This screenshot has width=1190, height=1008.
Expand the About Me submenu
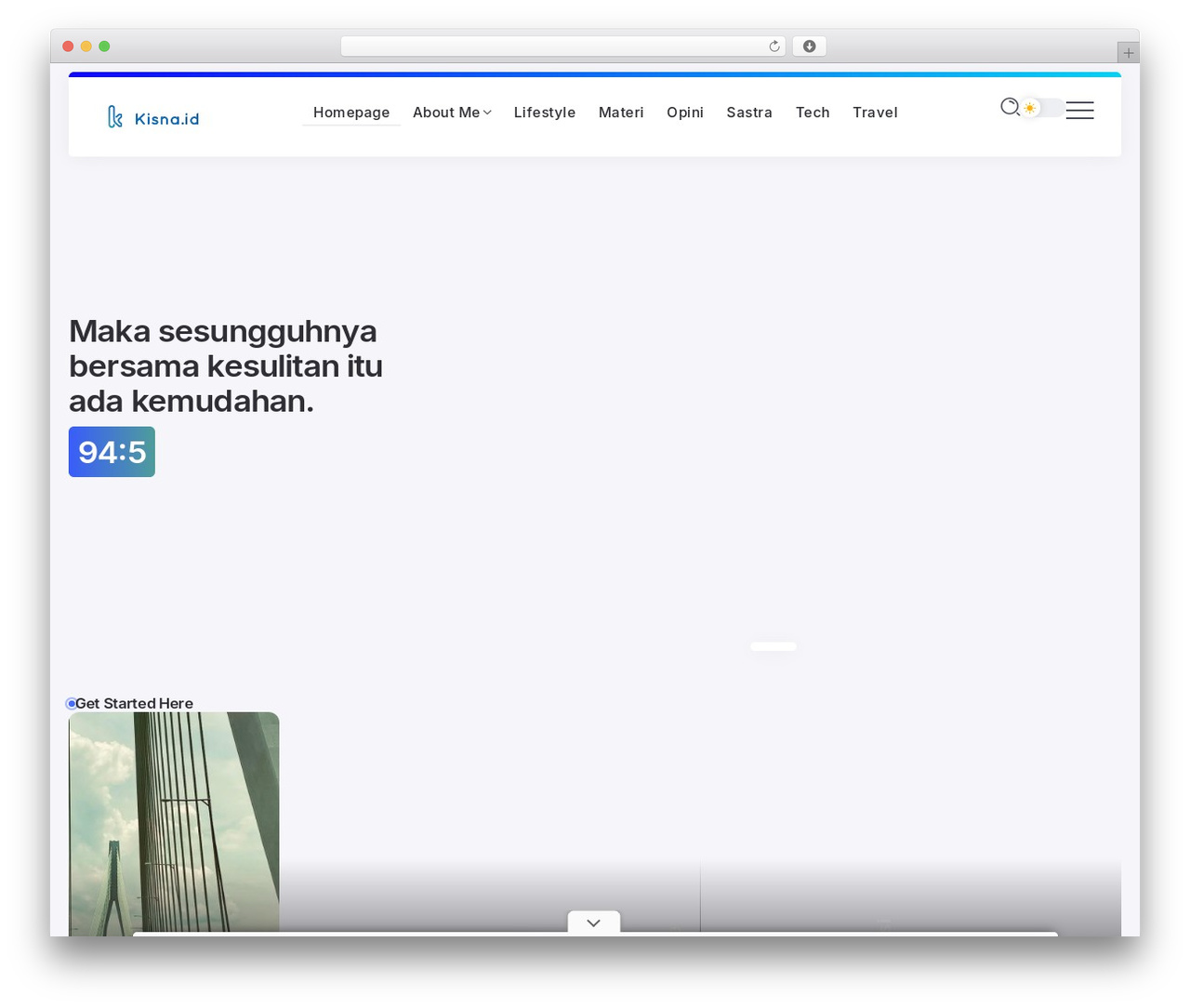(x=452, y=113)
